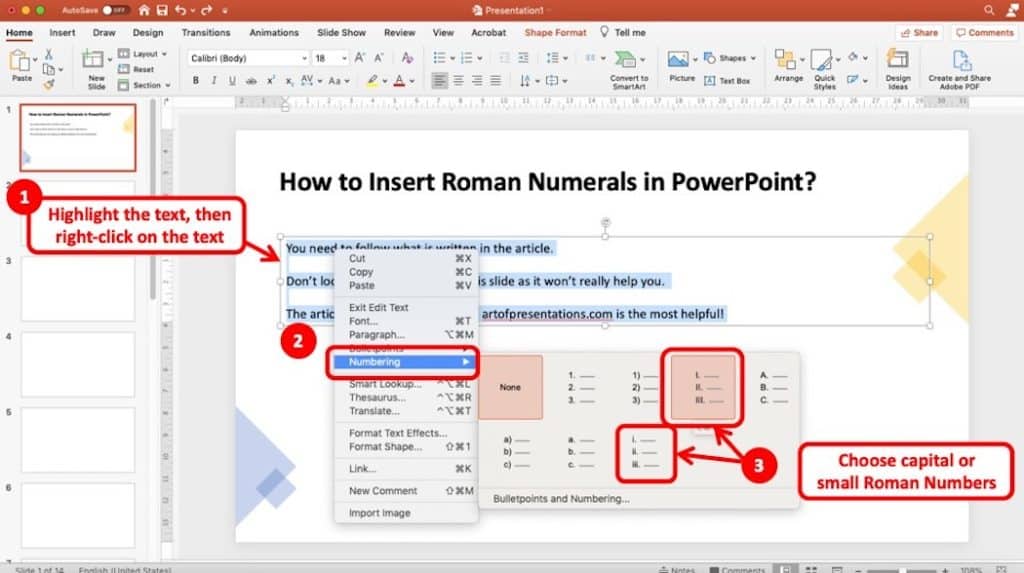The height and width of the screenshot is (573, 1024).
Task: Switch to the Design tab
Action: tap(148, 32)
